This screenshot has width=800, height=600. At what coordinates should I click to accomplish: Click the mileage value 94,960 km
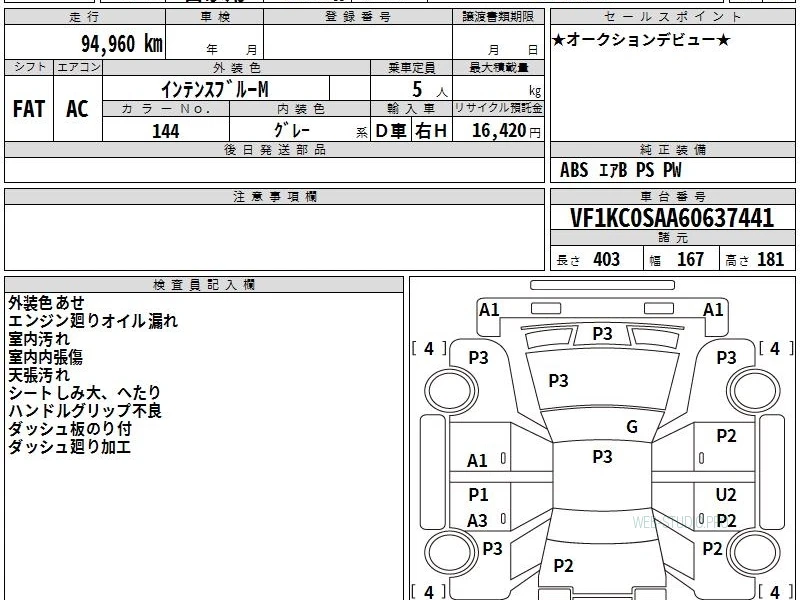coord(122,44)
